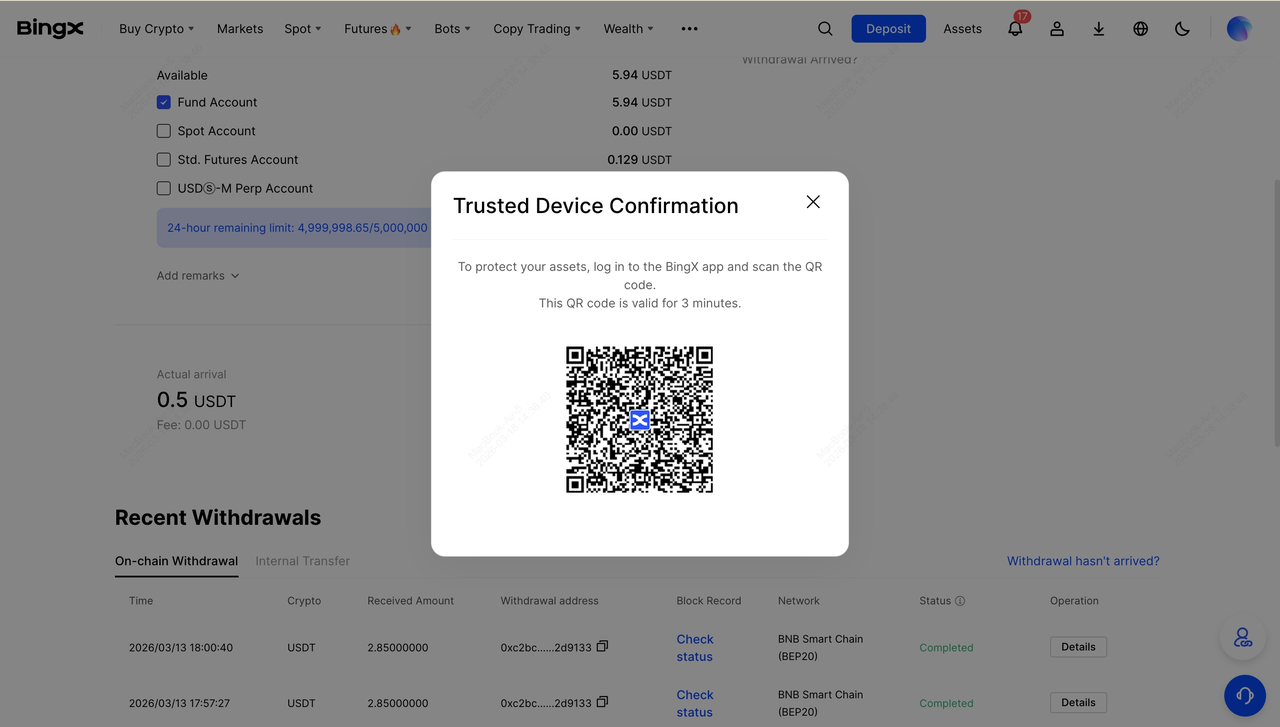This screenshot has width=1280, height=727.
Task: Click the BingX logo
Action: click(50, 28)
